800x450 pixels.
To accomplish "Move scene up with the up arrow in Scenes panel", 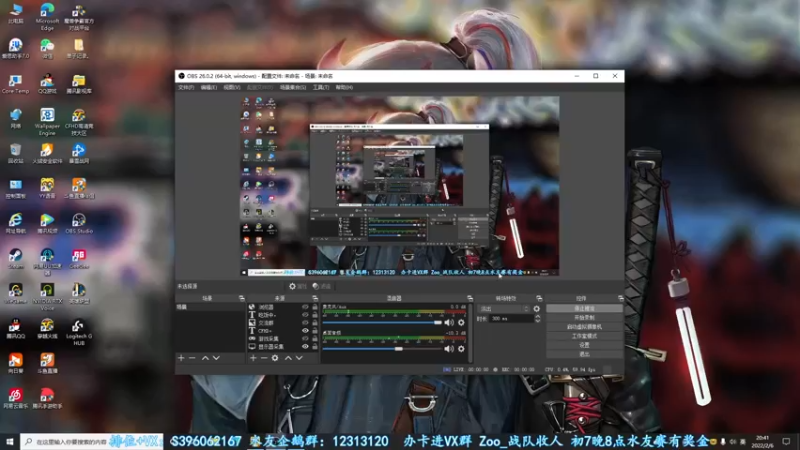I will click(x=205, y=358).
